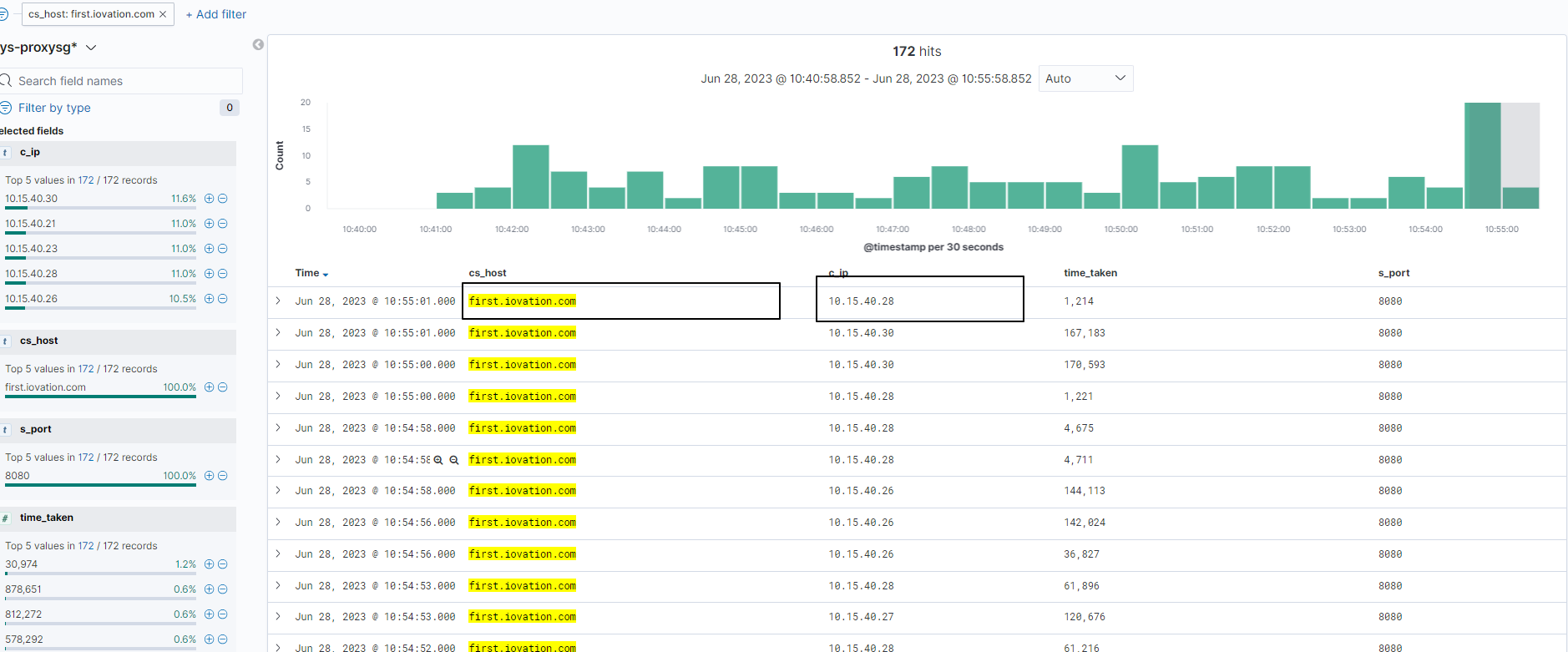Open the ys-proxysg* index pattern dropdown
1568x652 pixels.
pyautogui.click(x=91, y=48)
